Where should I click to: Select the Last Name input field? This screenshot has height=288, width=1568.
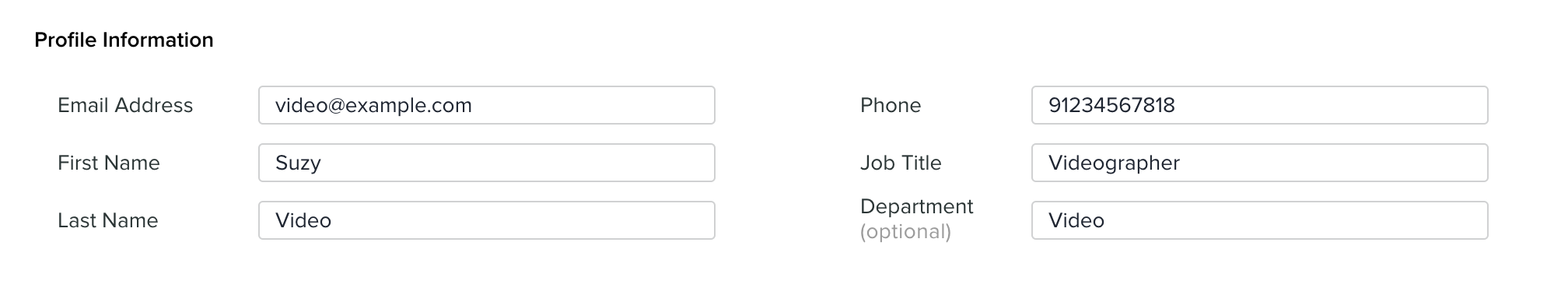[486, 220]
